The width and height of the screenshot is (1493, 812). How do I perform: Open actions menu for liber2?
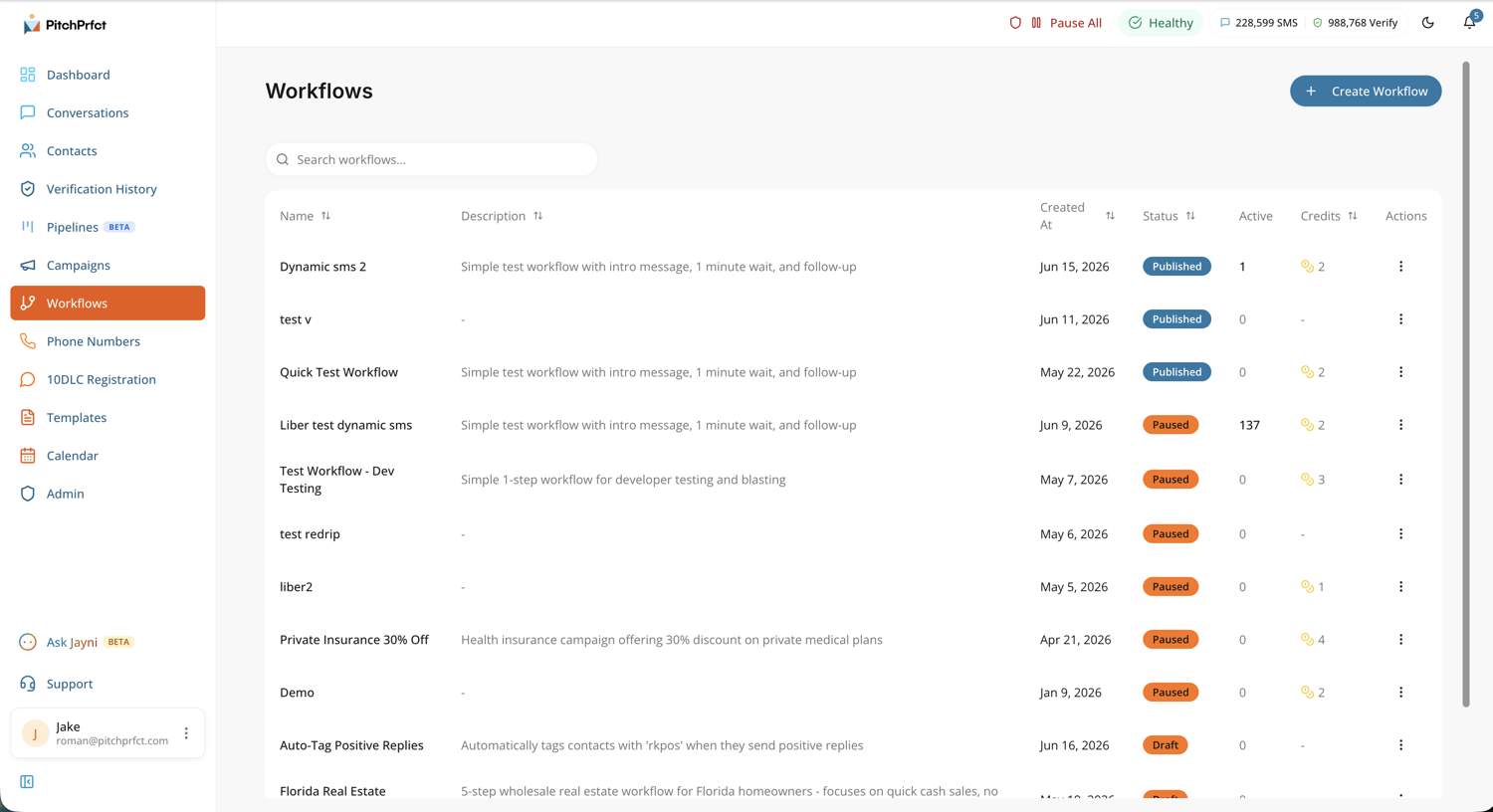[x=1400, y=587]
